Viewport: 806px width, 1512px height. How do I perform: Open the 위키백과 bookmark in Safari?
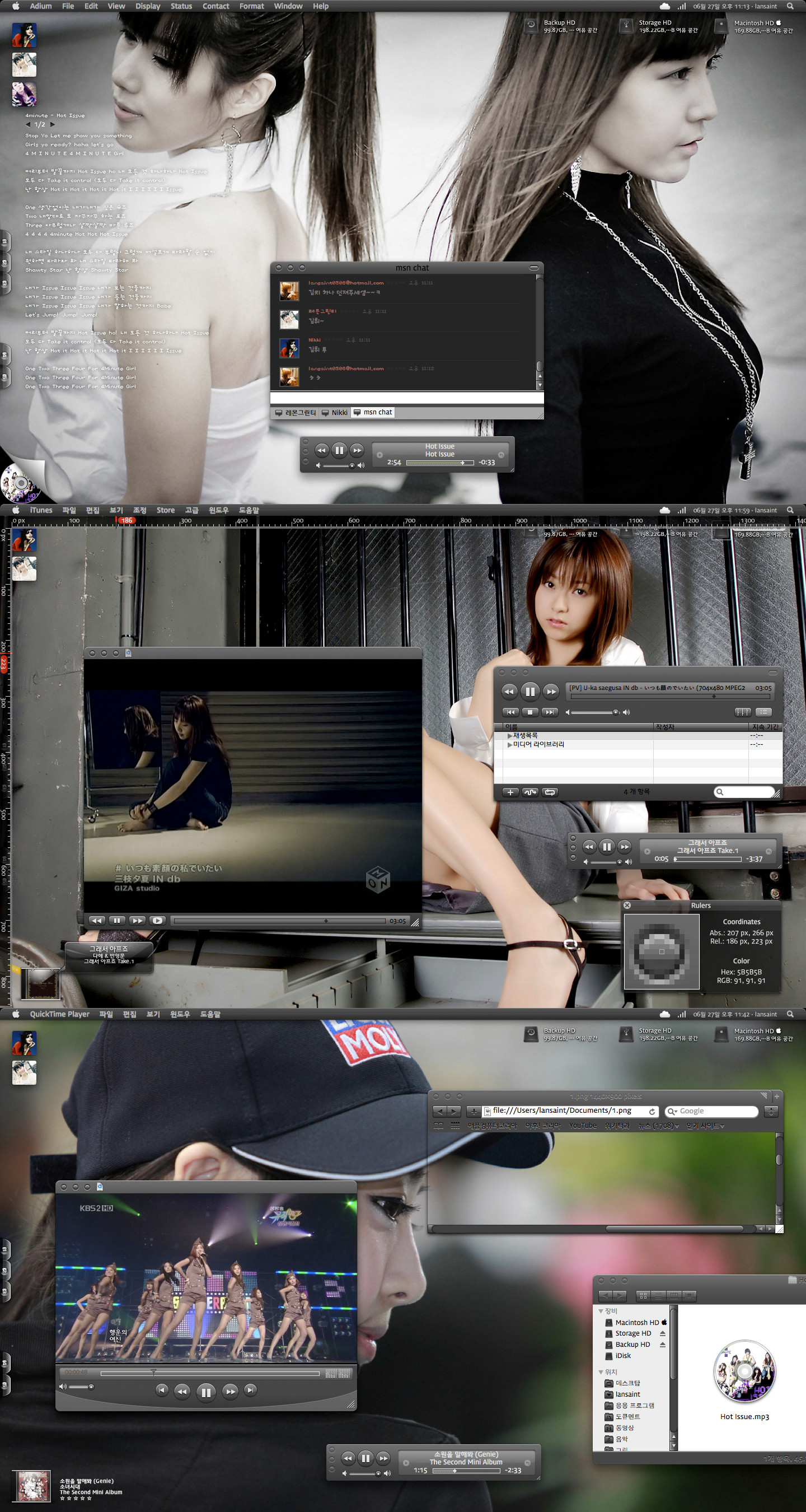point(617,1125)
